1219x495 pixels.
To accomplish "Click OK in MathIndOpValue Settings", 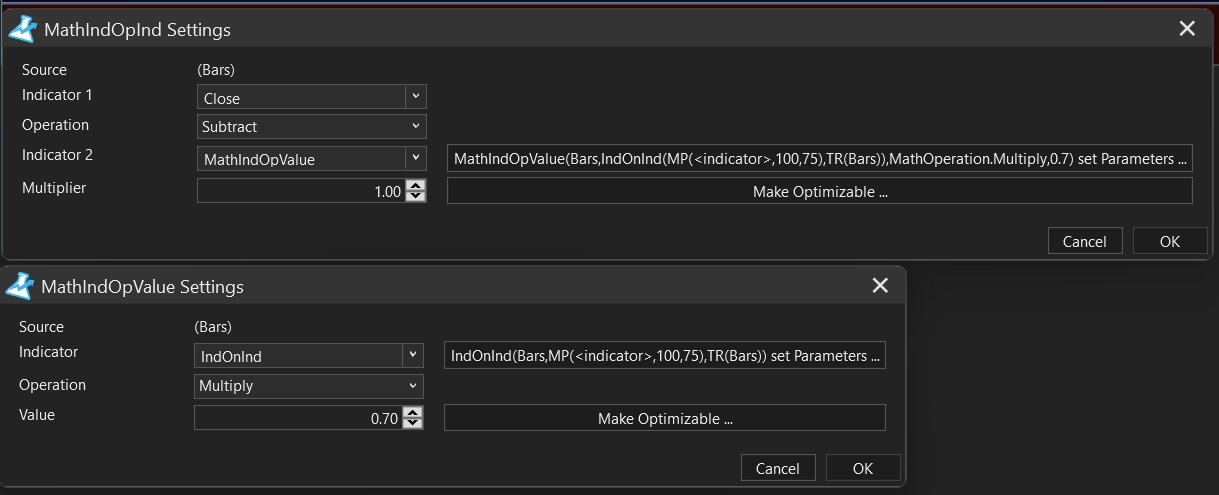I will point(863,468).
